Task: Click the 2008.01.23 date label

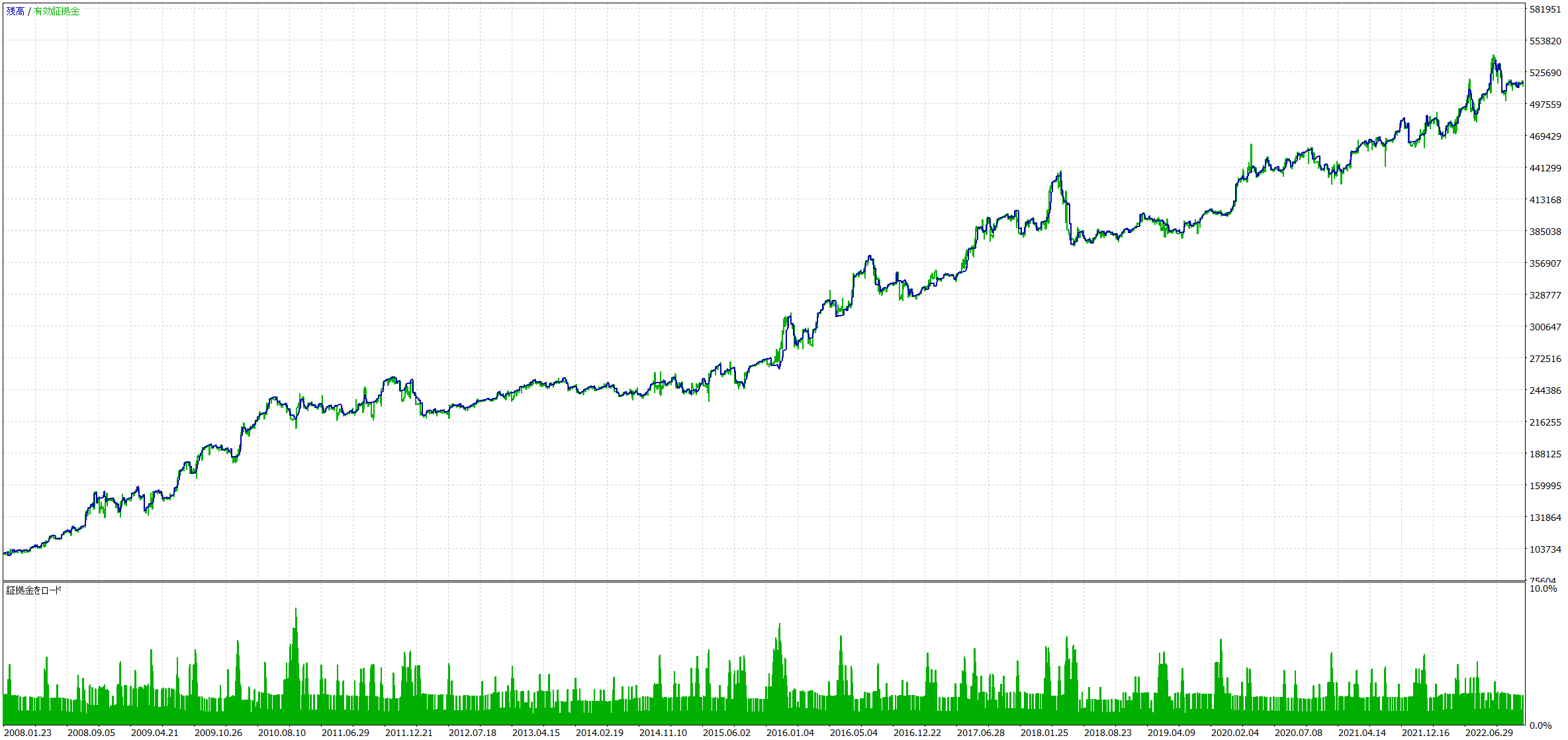Action: [28, 733]
